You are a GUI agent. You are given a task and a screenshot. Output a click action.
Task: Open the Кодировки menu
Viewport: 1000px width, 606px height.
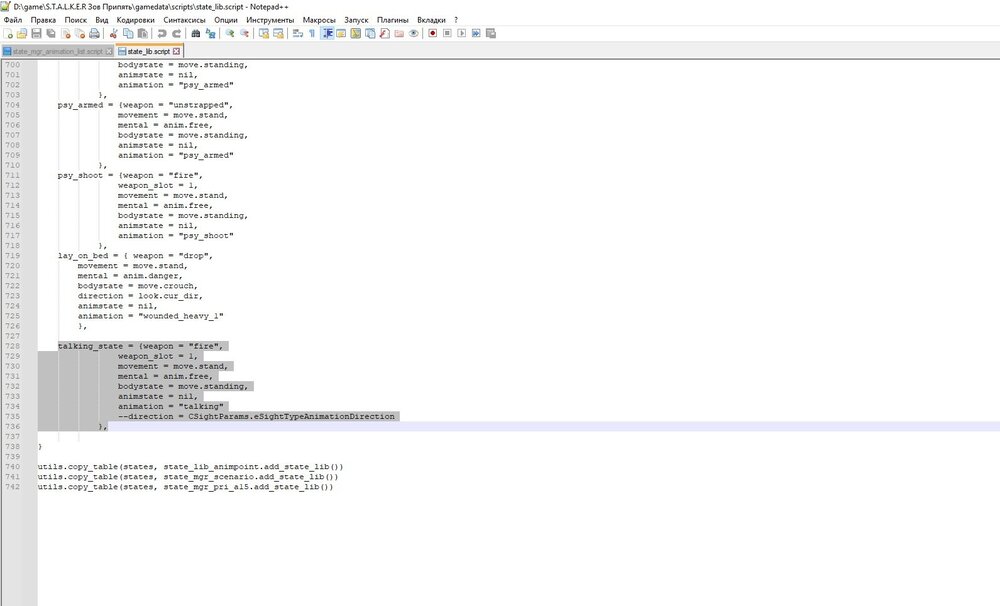[135, 20]
